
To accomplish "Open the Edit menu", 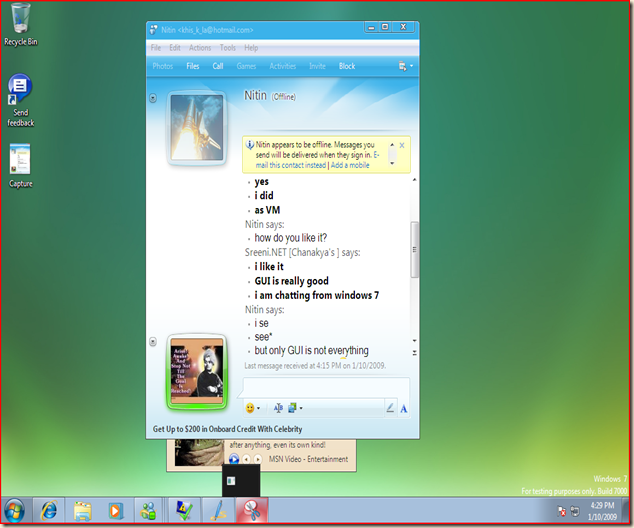I will click(175, 48).
